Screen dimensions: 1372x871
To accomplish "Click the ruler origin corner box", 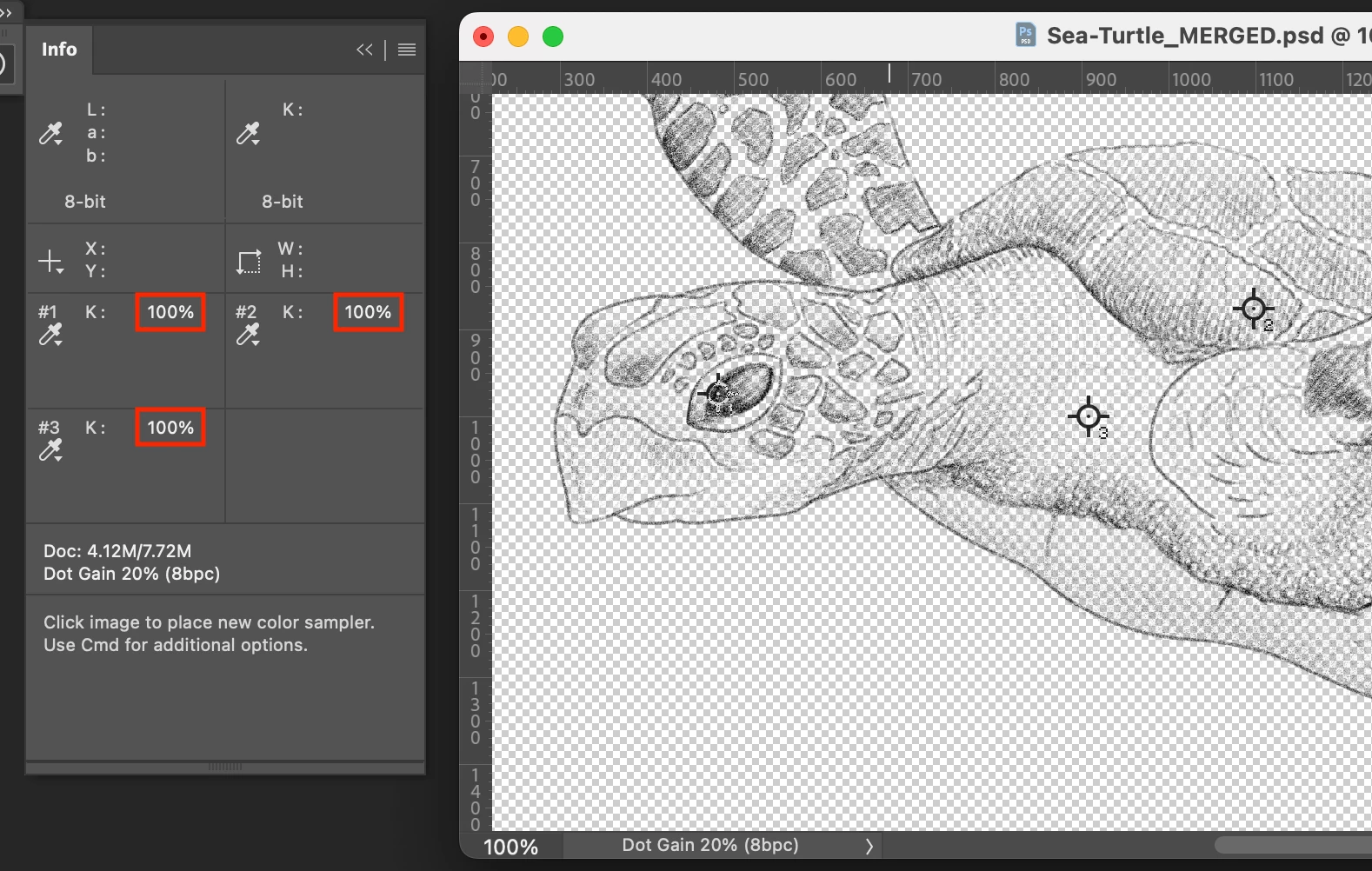I will click(x=476, y=77).
